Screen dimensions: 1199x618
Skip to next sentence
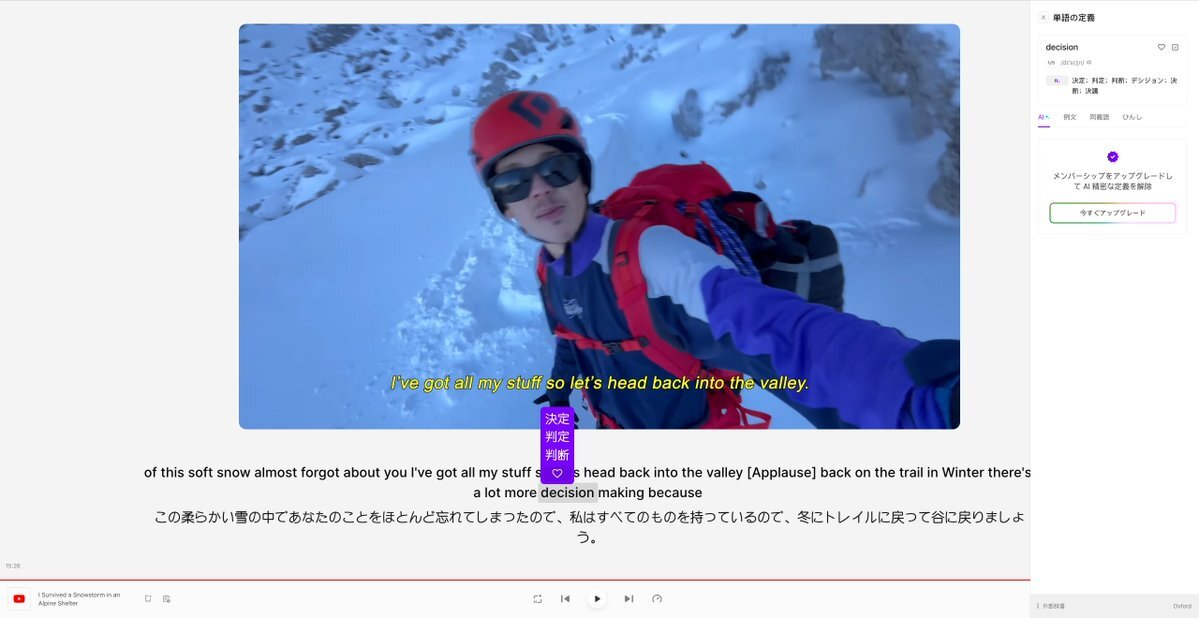(x=629, y=599)
